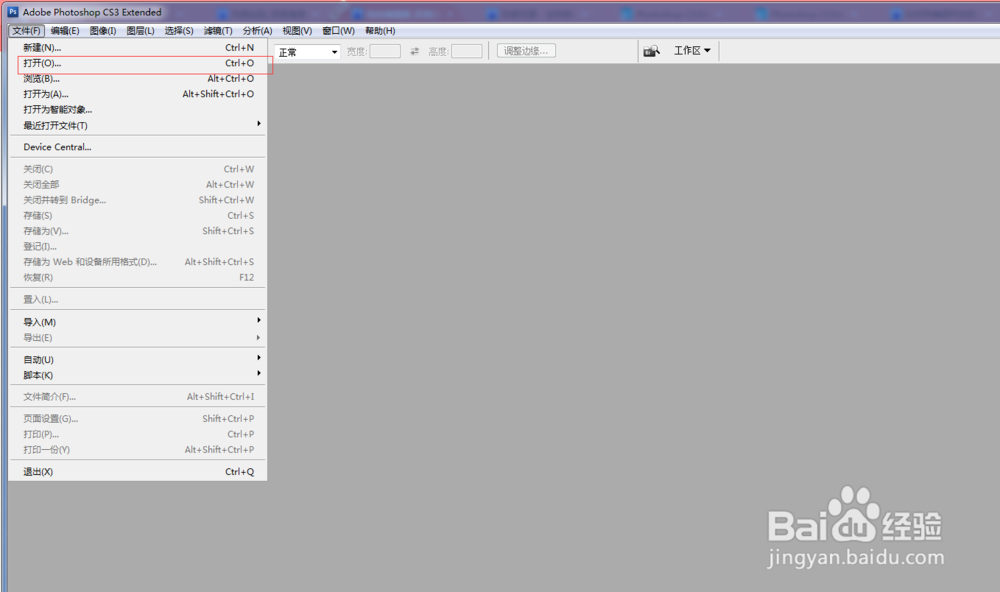Expand the 脚本(K) submenu
Viewport: 1000px width, 592px height.
[138, 375]
